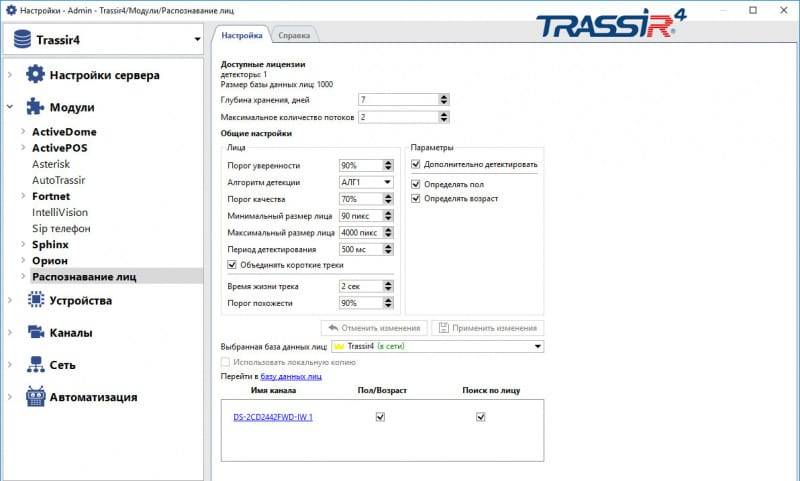
Task: Click the network icon beside Сеть
Action: point(36,365)
